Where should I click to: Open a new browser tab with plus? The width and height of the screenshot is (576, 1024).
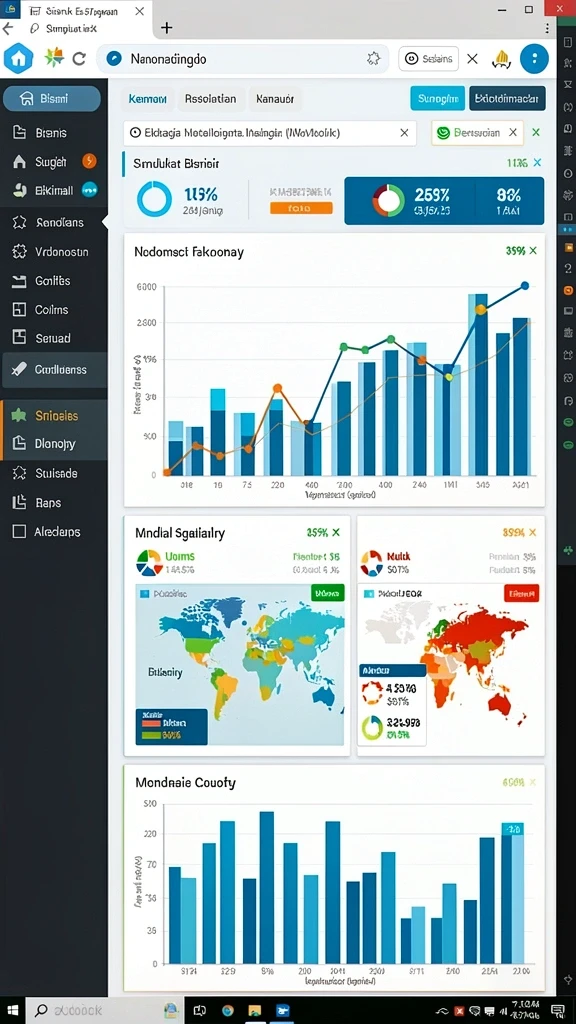click(167, 27)
